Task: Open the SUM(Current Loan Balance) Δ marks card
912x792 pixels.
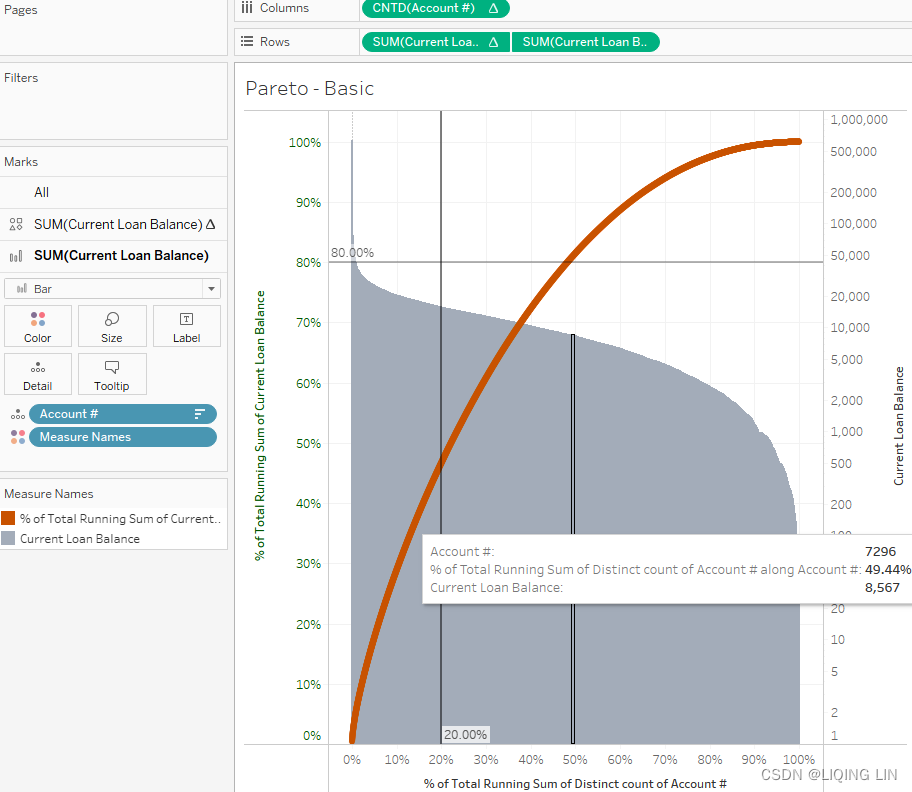Action: pyautogui.click(x=113, y=224)
